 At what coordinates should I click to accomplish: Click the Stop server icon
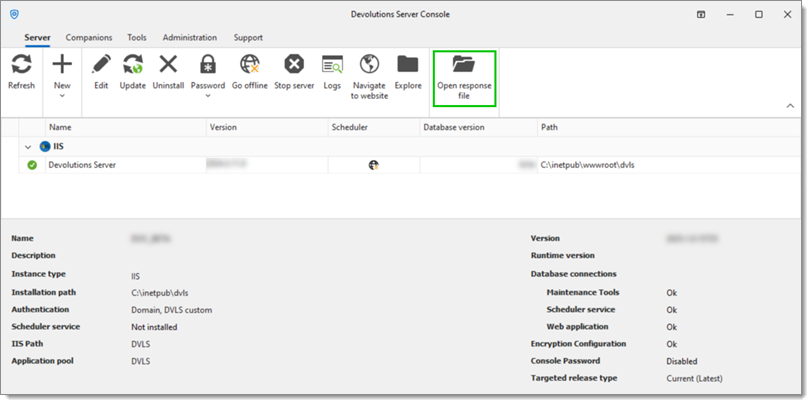coord(294,65)
